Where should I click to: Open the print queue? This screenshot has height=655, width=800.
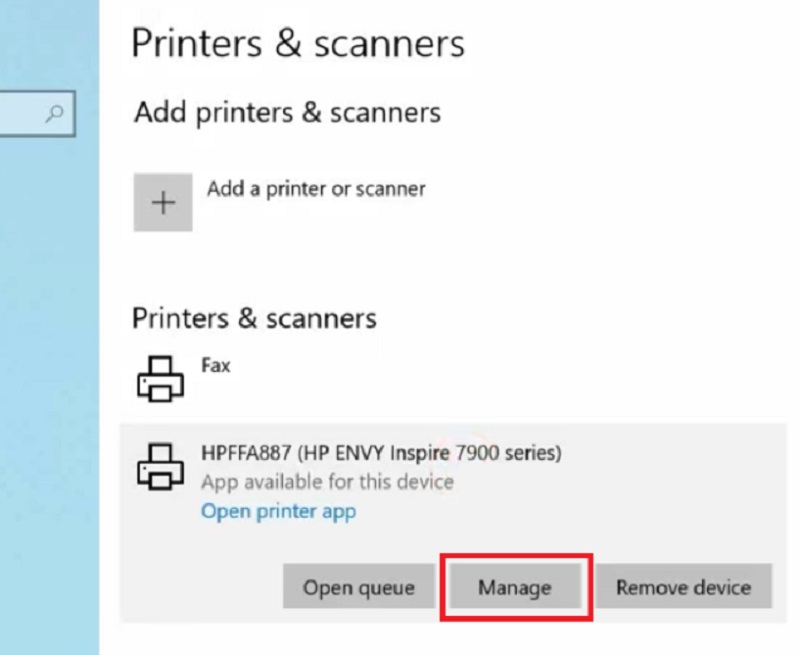(358, 587)
